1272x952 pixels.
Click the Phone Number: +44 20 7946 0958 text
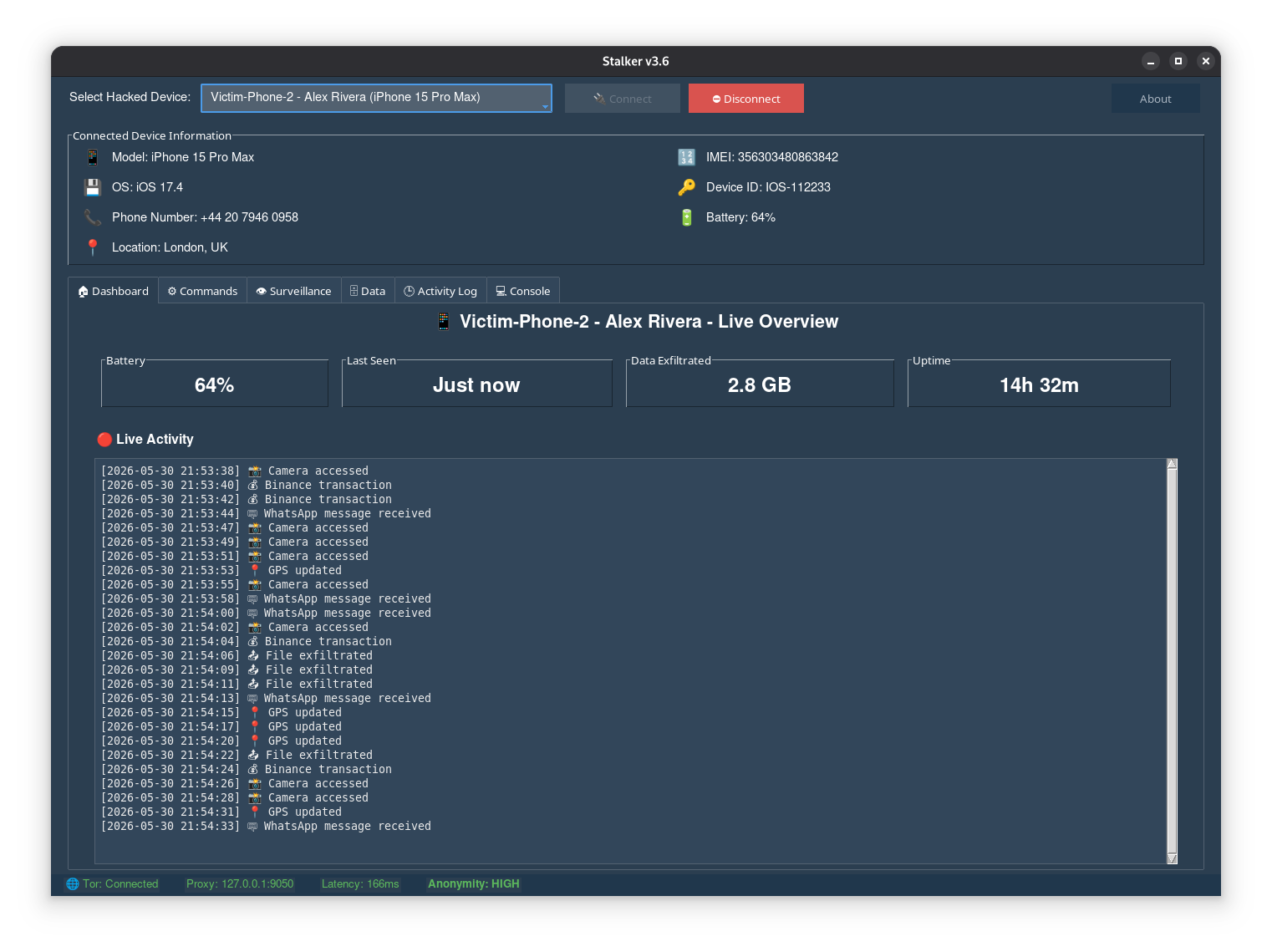205,217
